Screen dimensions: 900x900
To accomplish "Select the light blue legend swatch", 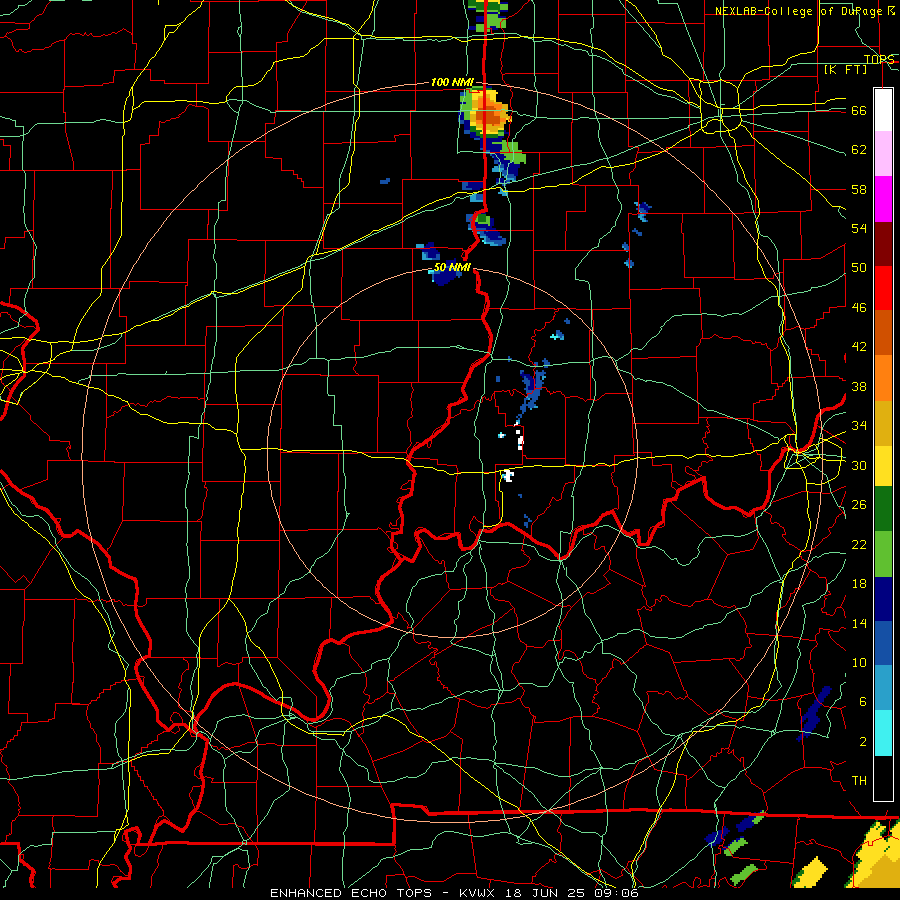I will click(883, 687).
